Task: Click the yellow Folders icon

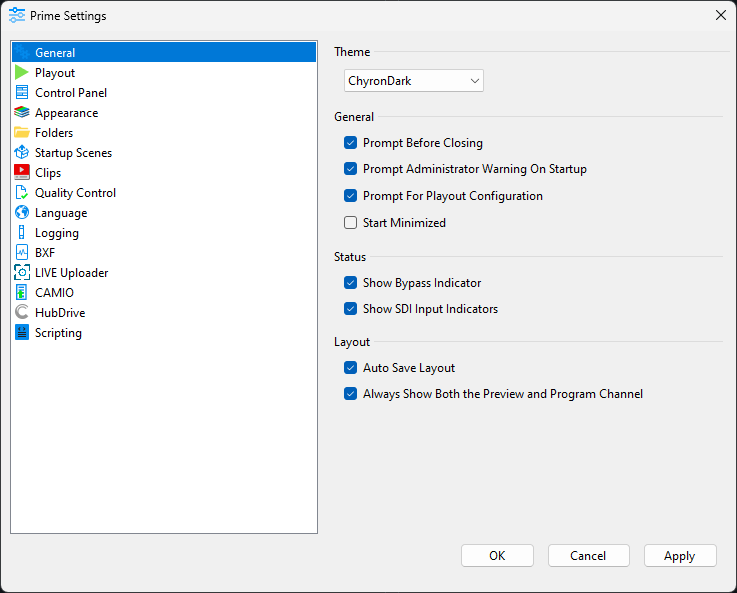Action: (x=22, y=133)
